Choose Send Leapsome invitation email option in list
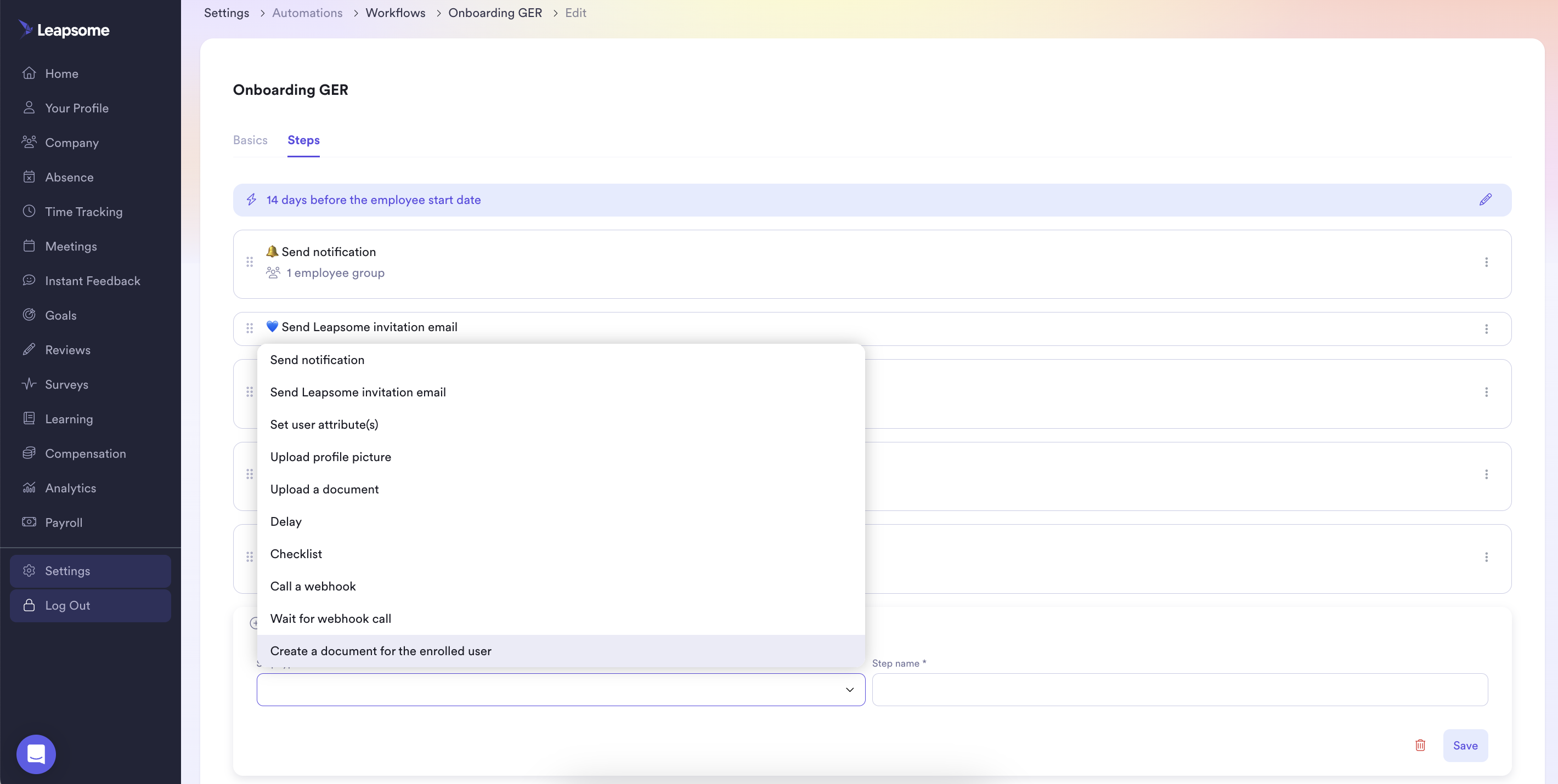1558x784 pixels. tap(561, 393)
